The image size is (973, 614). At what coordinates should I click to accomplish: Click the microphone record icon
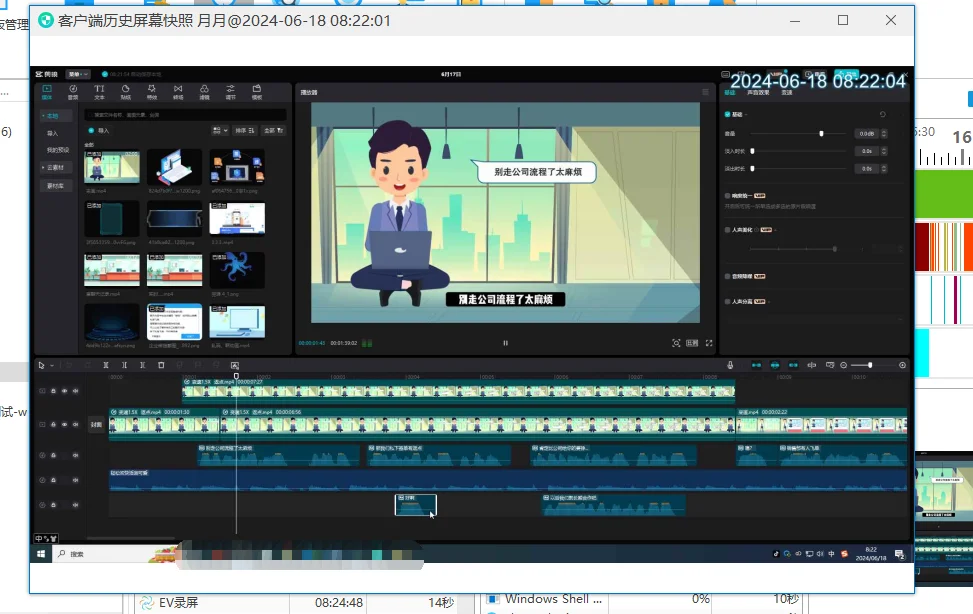point(730,365)
